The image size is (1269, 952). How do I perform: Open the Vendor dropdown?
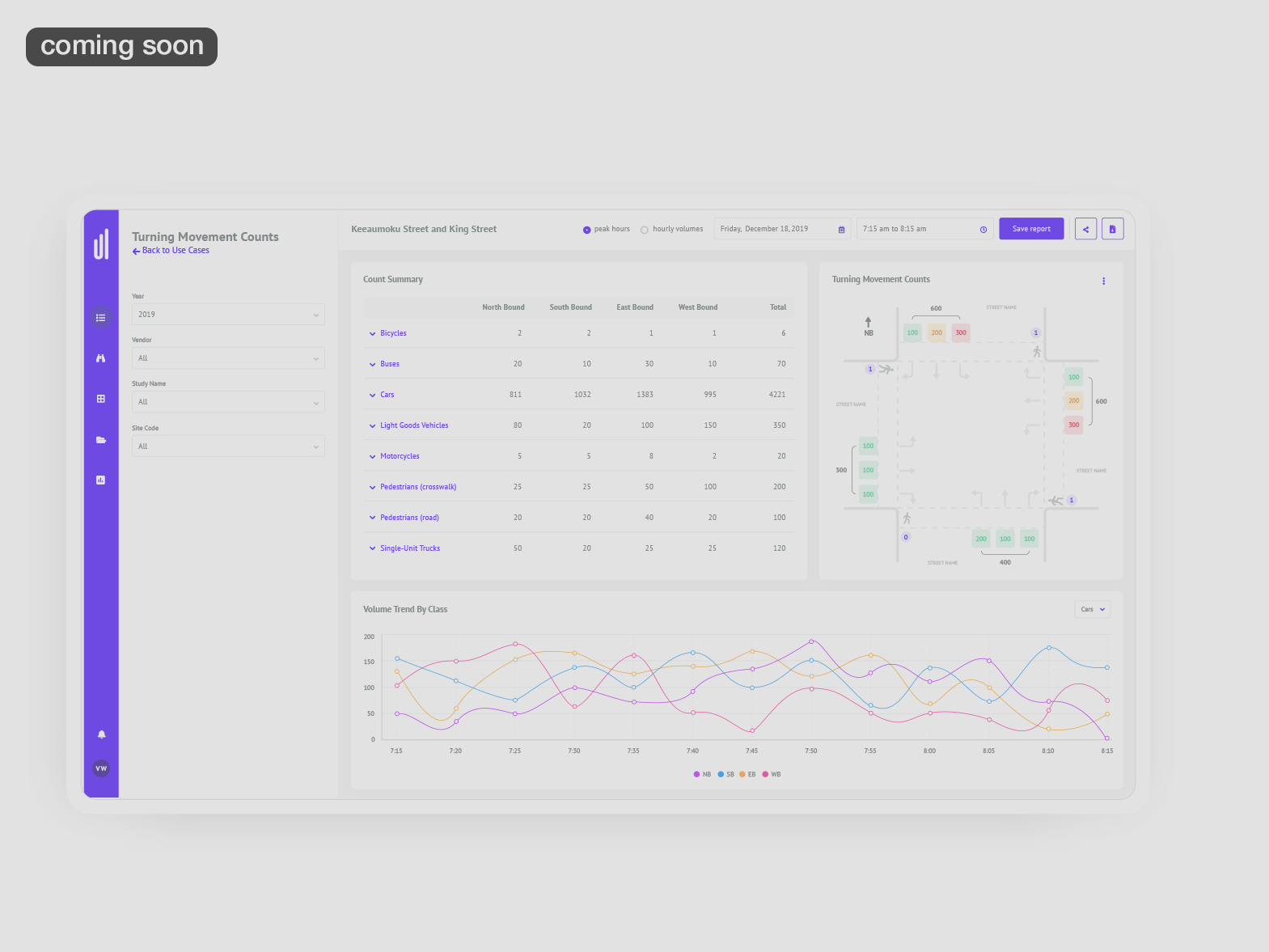point(228,358)
